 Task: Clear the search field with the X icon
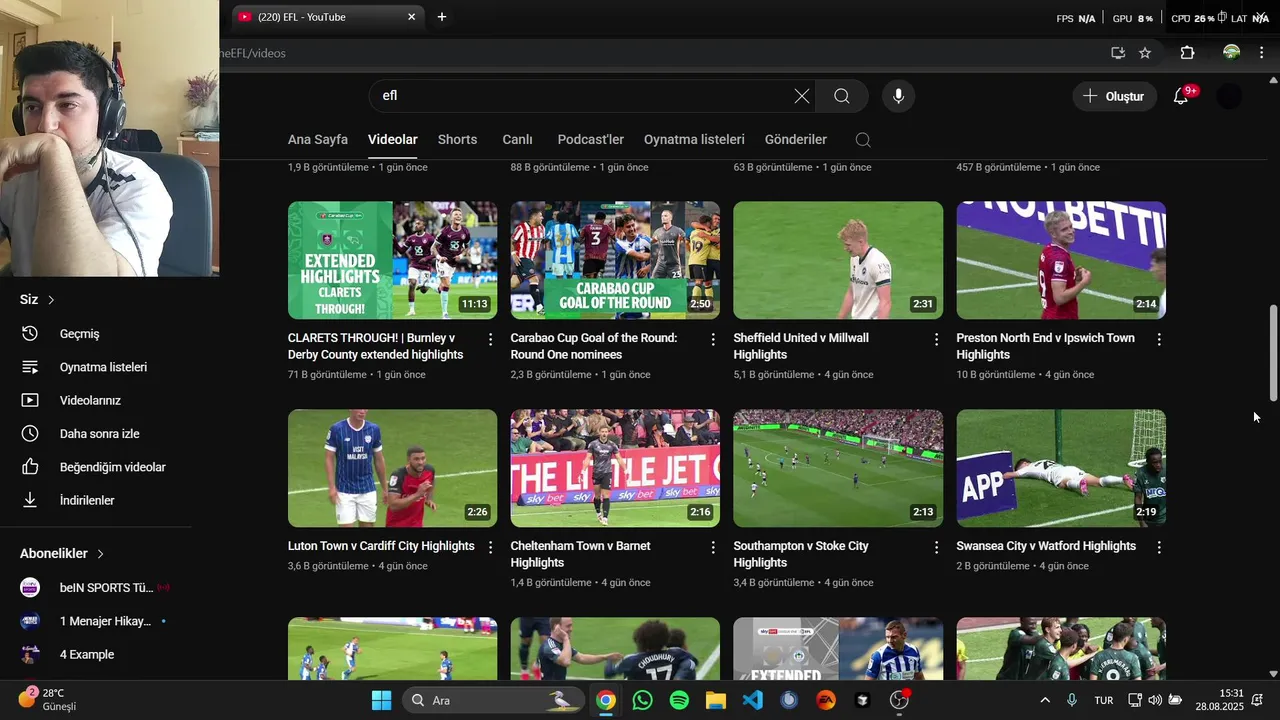pos(802,96)
